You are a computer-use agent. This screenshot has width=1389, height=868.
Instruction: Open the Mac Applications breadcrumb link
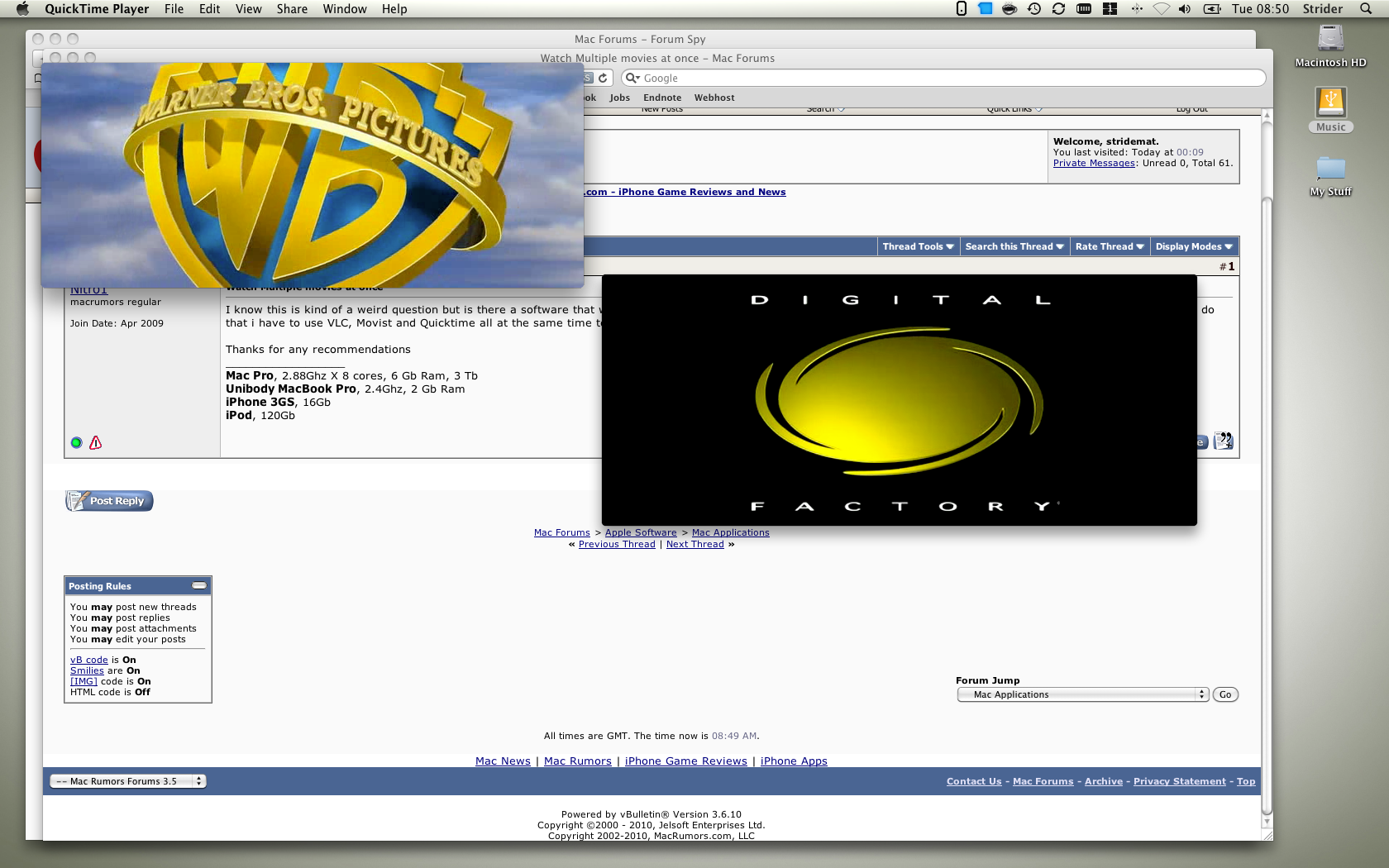pyautogui.click(x=731, y=532)
